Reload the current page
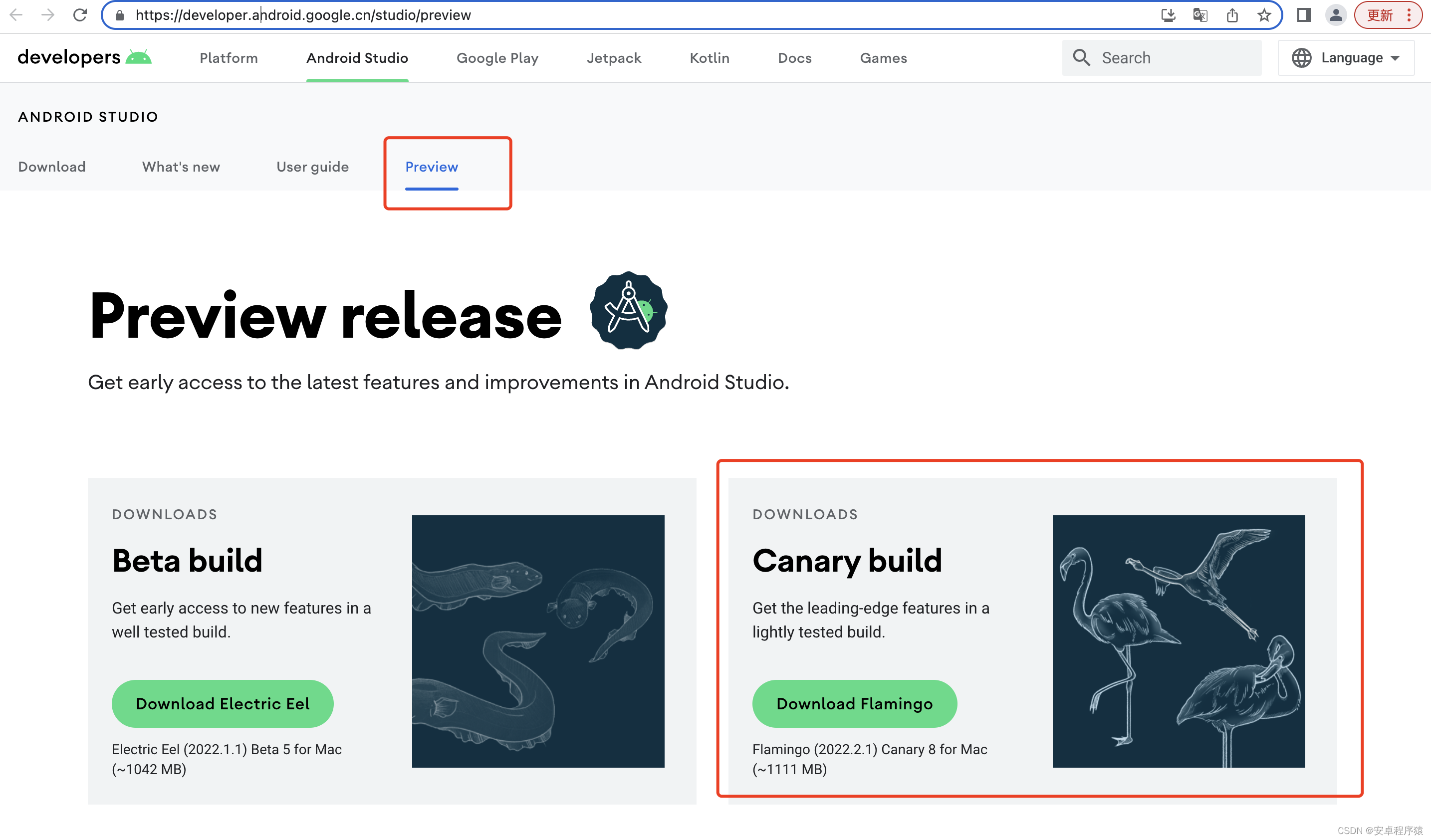The image size is (1431, 840). [80, 15]
